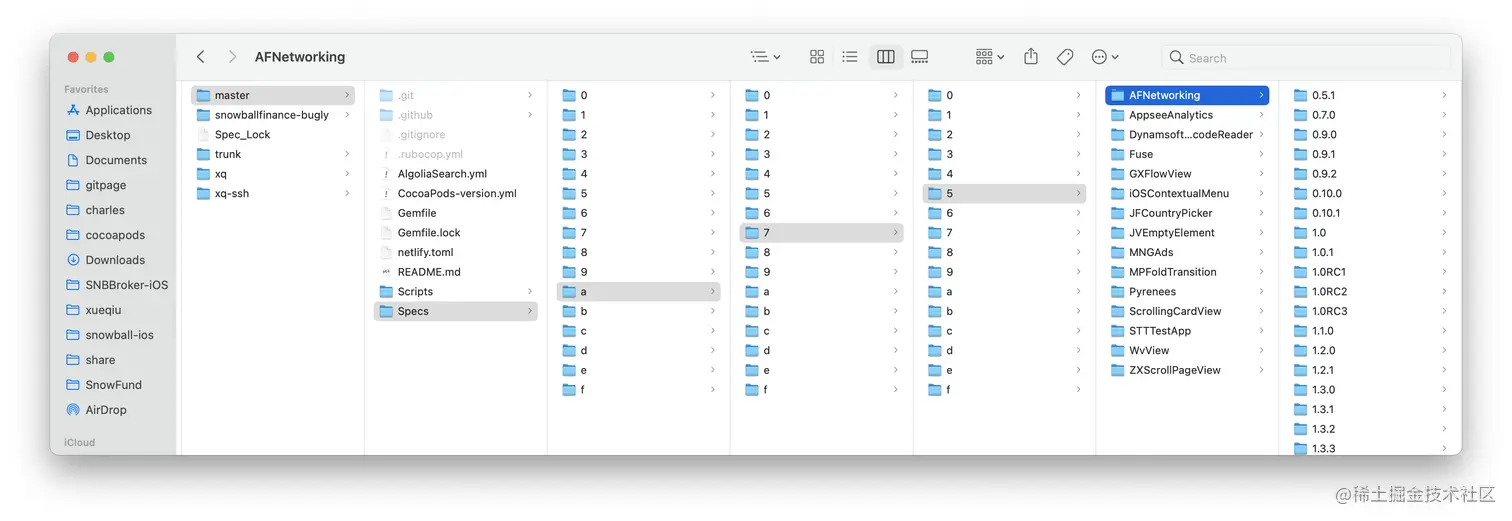The image size is (1512, 521).
Task: Select the Pyrenees folder
Action: point(1187,291)
